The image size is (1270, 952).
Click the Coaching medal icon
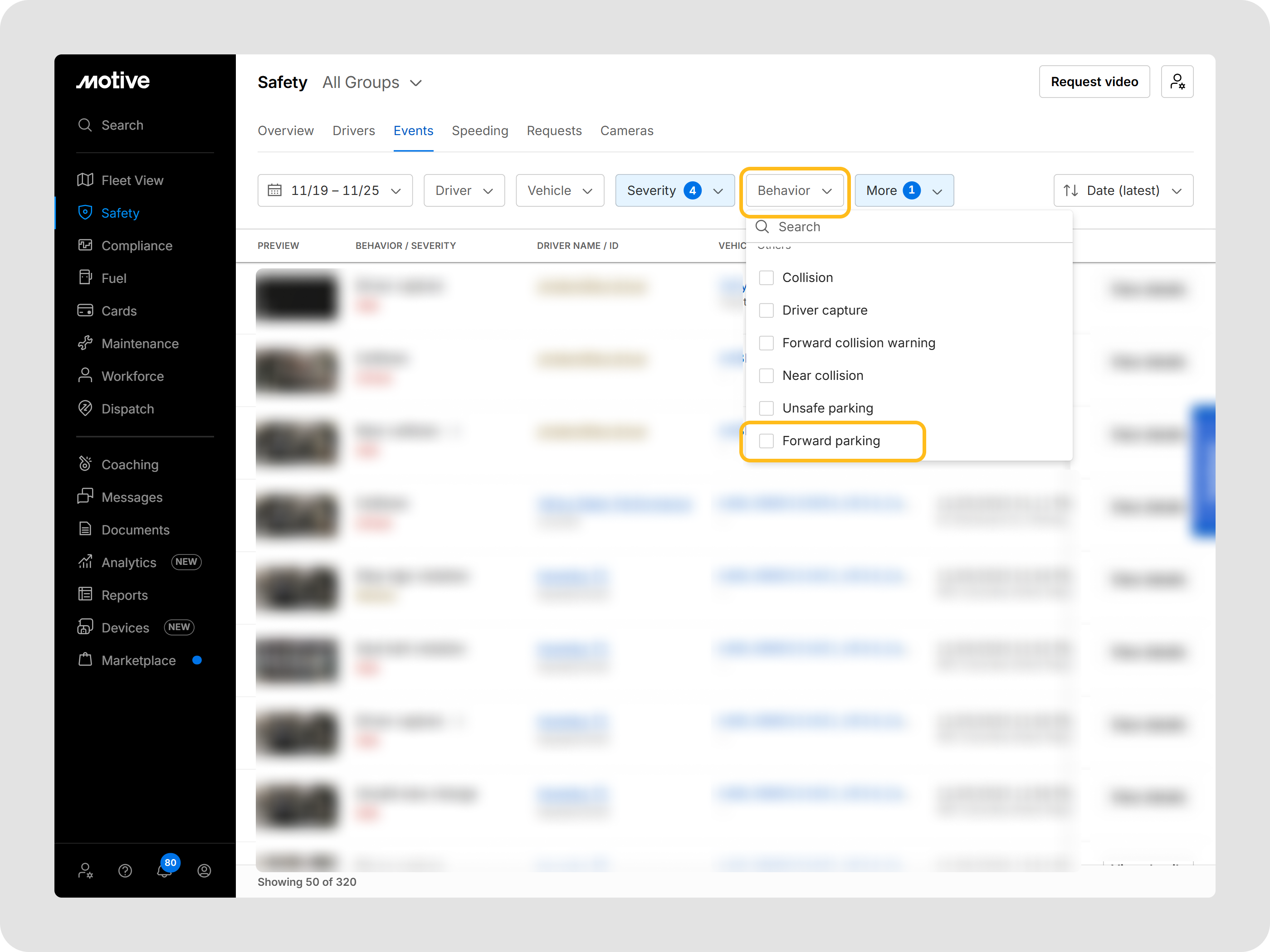coord(85,464)
